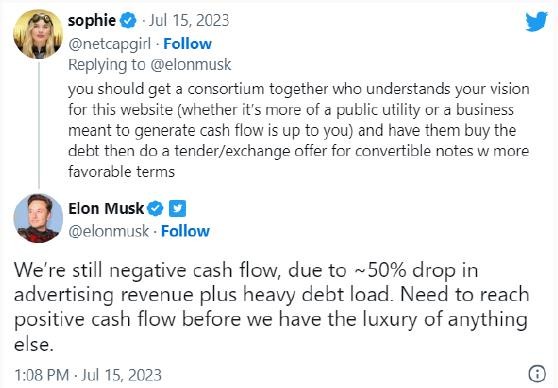Follow the @elonmusk account
The image size is (558, 388).
pos(185,231)
